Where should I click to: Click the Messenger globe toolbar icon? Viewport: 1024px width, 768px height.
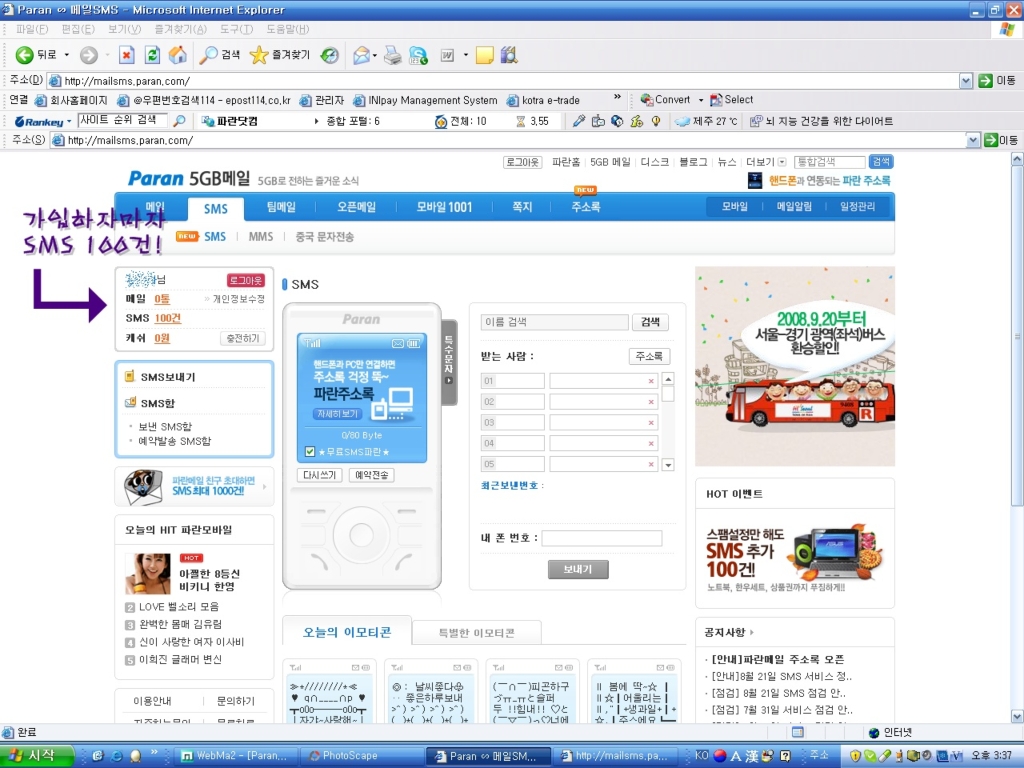pos(418,56)
